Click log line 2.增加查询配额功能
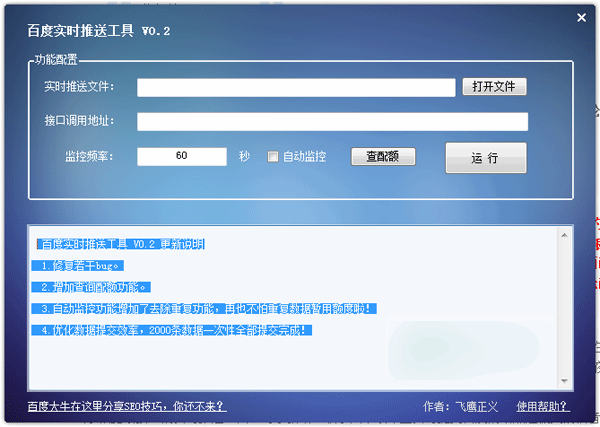The image size is (600, 427). point(91,287)
